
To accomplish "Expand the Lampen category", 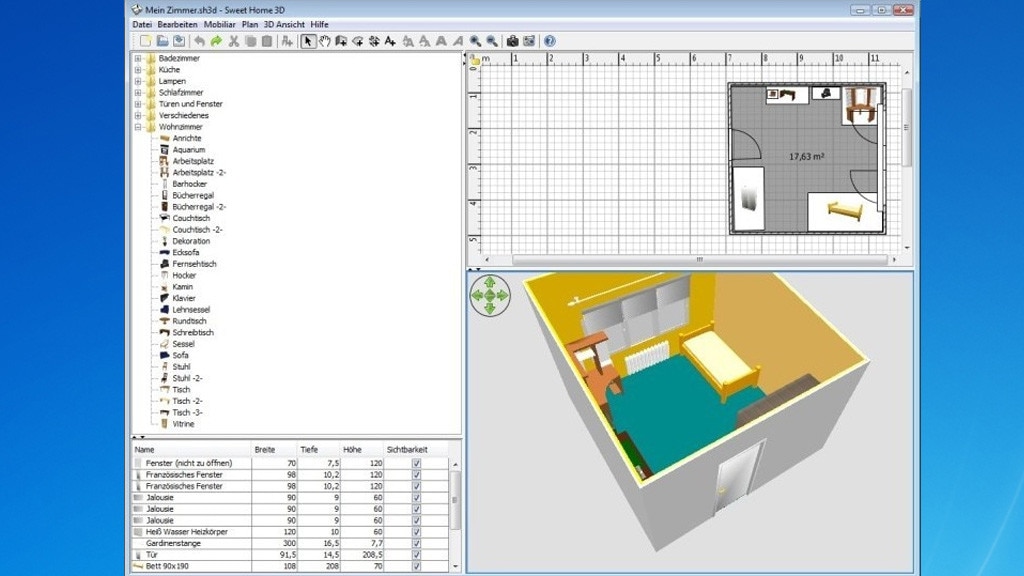I will (138, 81).
